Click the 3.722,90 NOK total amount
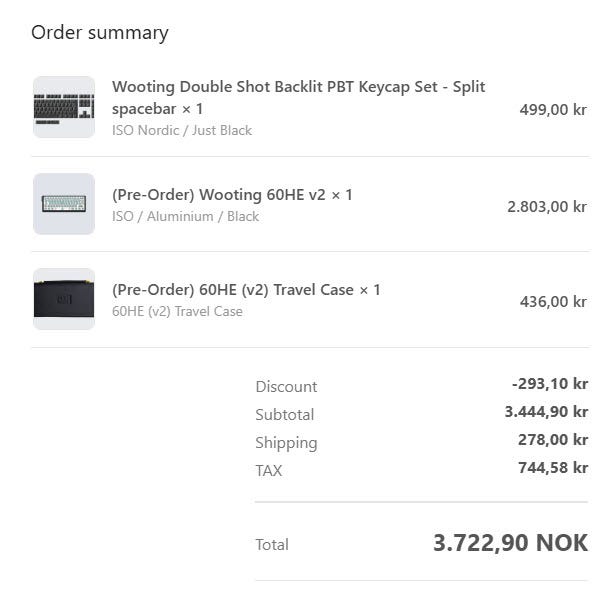 510,543
